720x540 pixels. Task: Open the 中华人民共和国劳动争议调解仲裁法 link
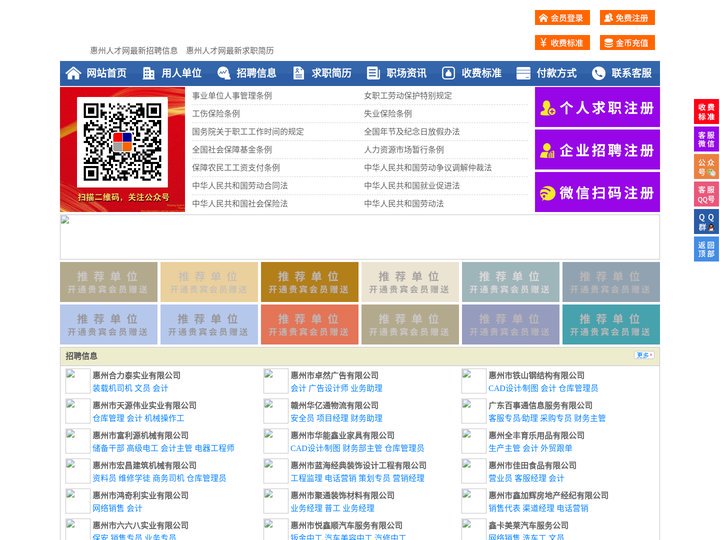coord(428,167)
